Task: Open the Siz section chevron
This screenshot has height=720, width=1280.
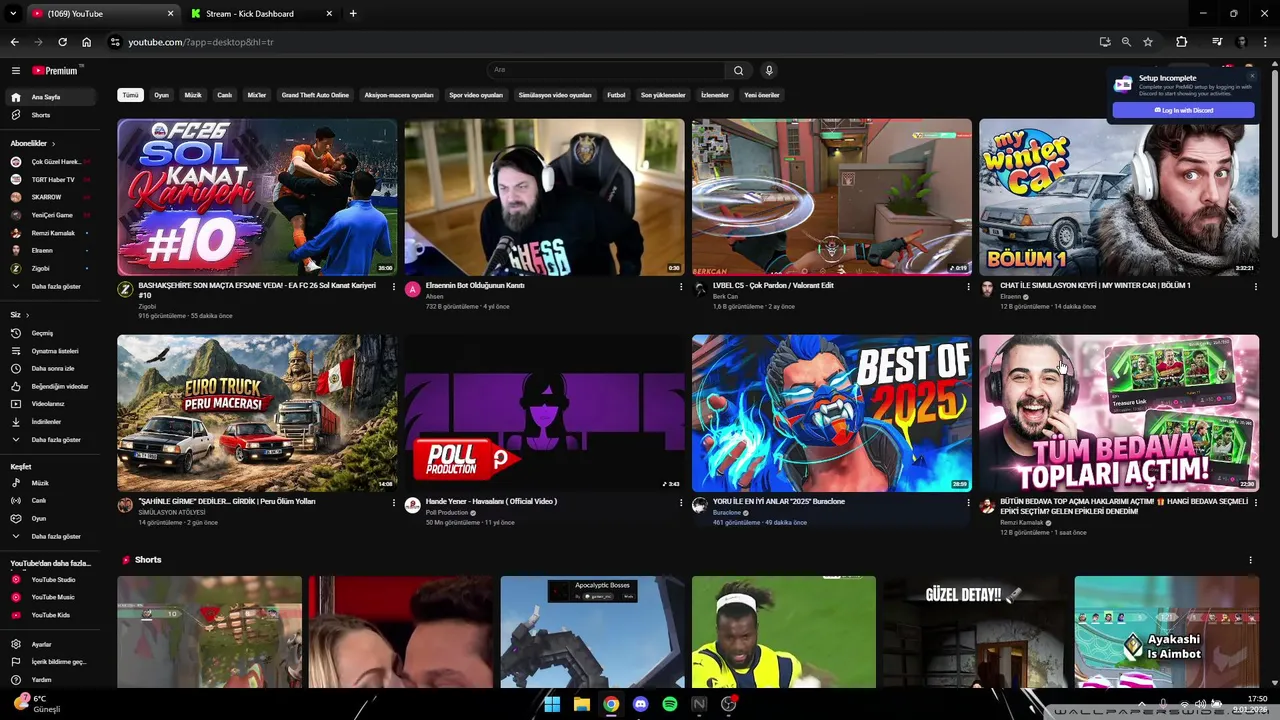Action: point(27,315)
